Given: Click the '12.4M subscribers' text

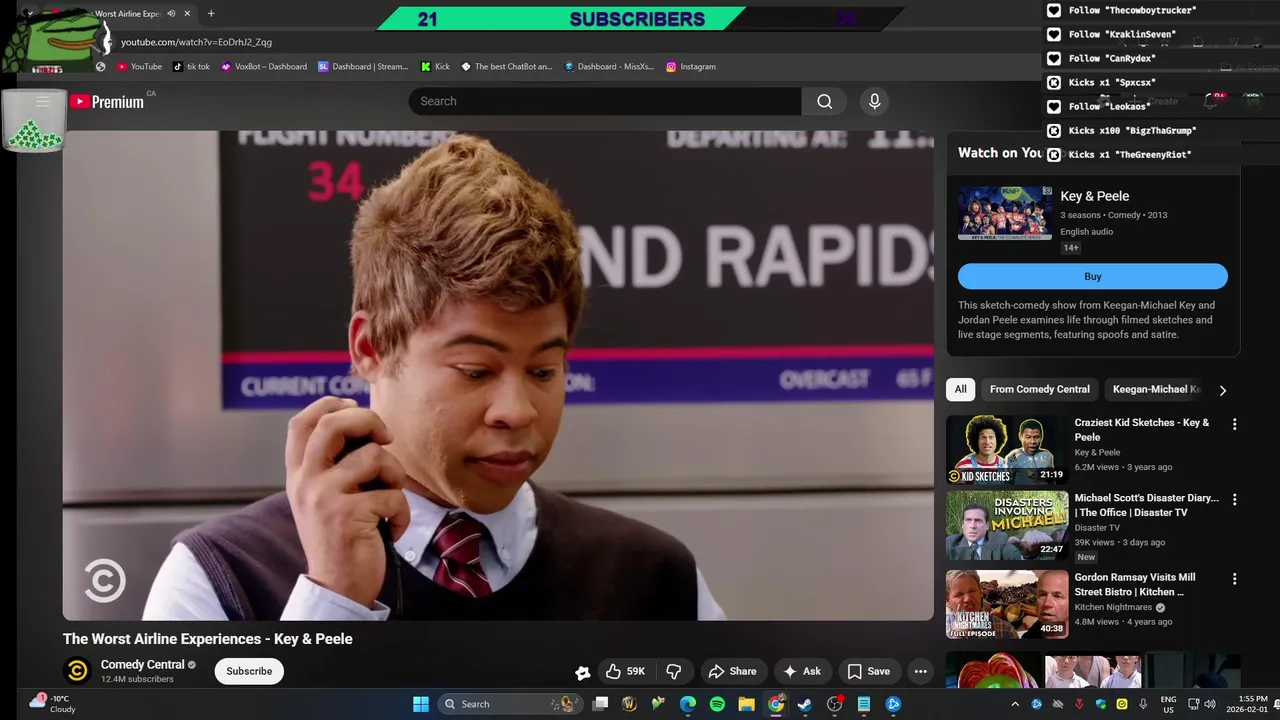Looking at the screenshot, I should coord(137,679).
